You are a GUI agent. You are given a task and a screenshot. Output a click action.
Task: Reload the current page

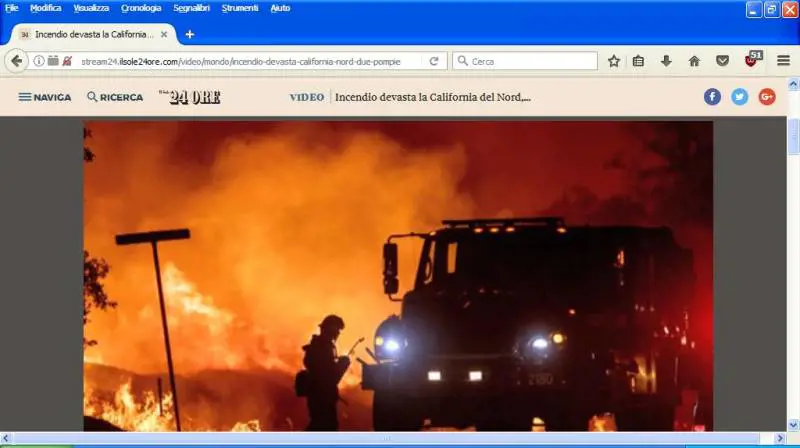(x=434, y=61)
